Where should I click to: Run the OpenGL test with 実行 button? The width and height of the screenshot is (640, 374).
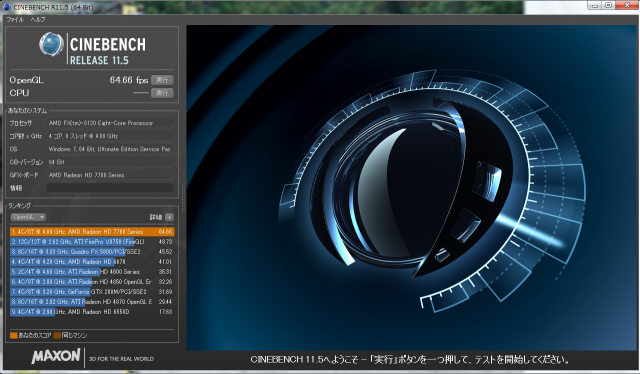pyautogui.click(x=162, y=80)
